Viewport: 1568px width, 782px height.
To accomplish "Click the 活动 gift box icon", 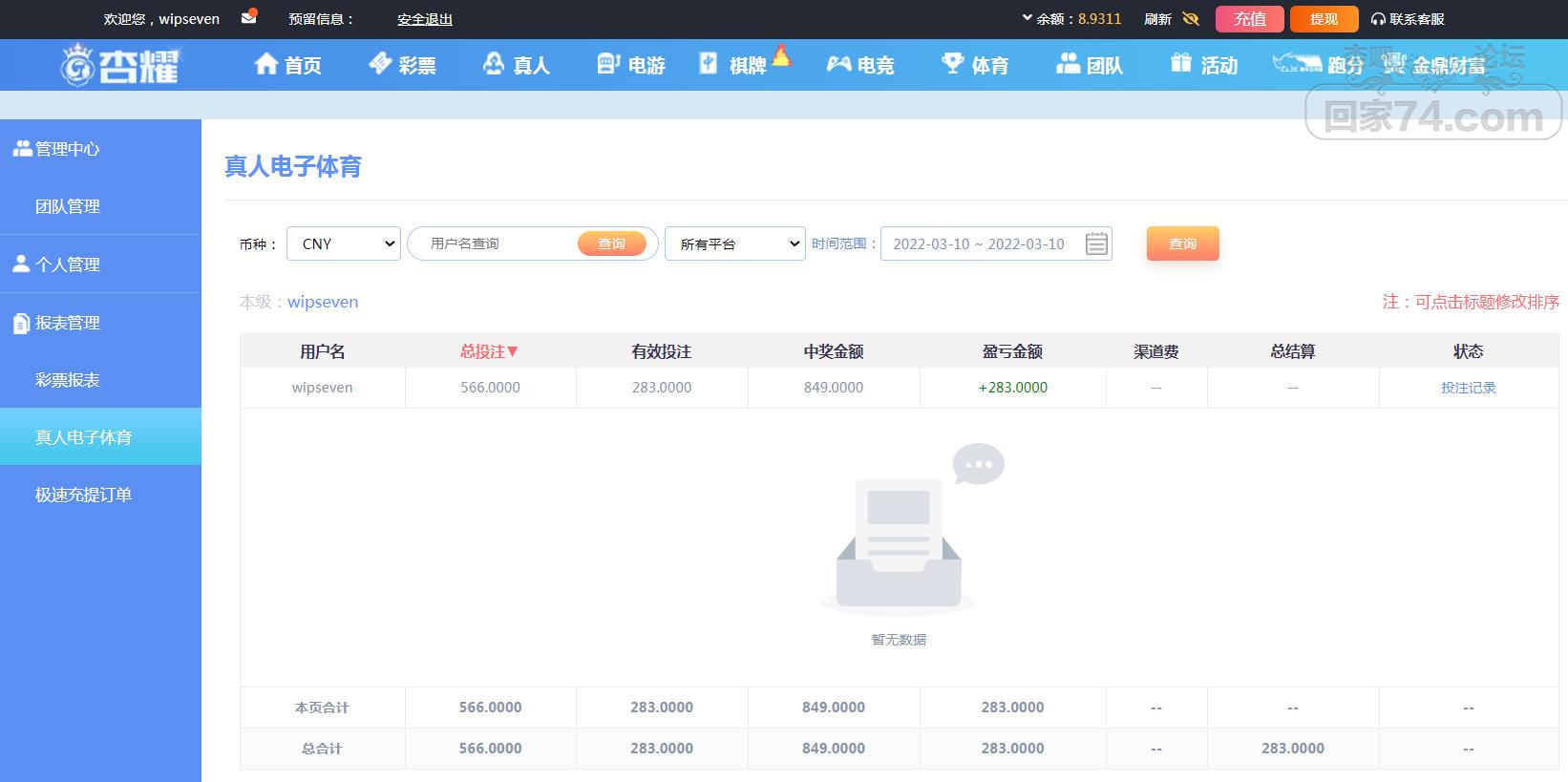I will (x=1181, y=64).
